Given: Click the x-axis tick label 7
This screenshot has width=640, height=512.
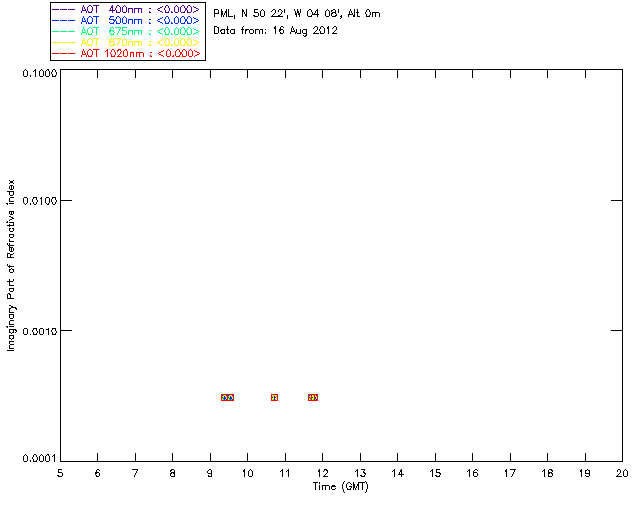Looking at the screenshot, I should pyautogui.click(x=135, y=473).
